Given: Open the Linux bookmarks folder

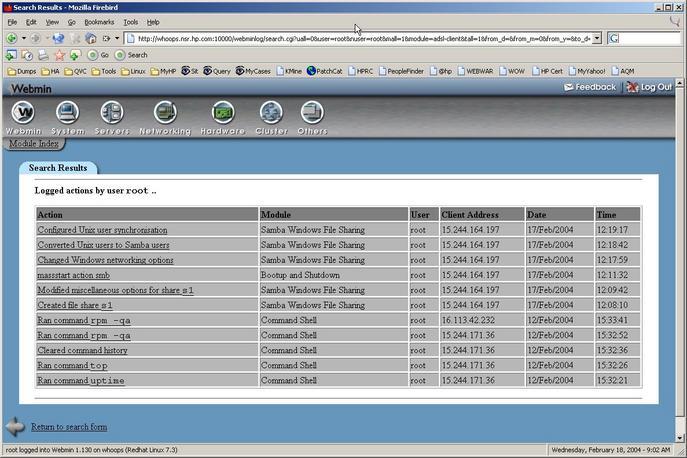Looking at the screenshot, I should point(133,71).
